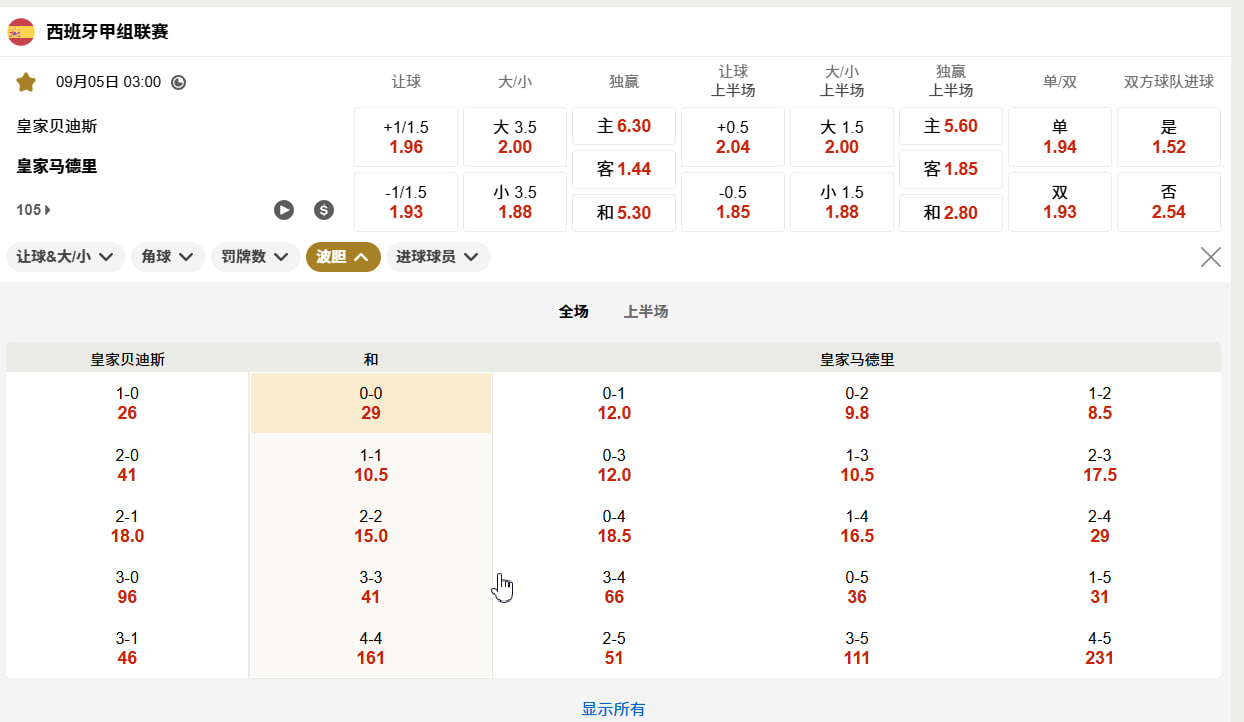Pick score 0-2 at 9.8
The image size is (1244, 722).
[857, 403]
